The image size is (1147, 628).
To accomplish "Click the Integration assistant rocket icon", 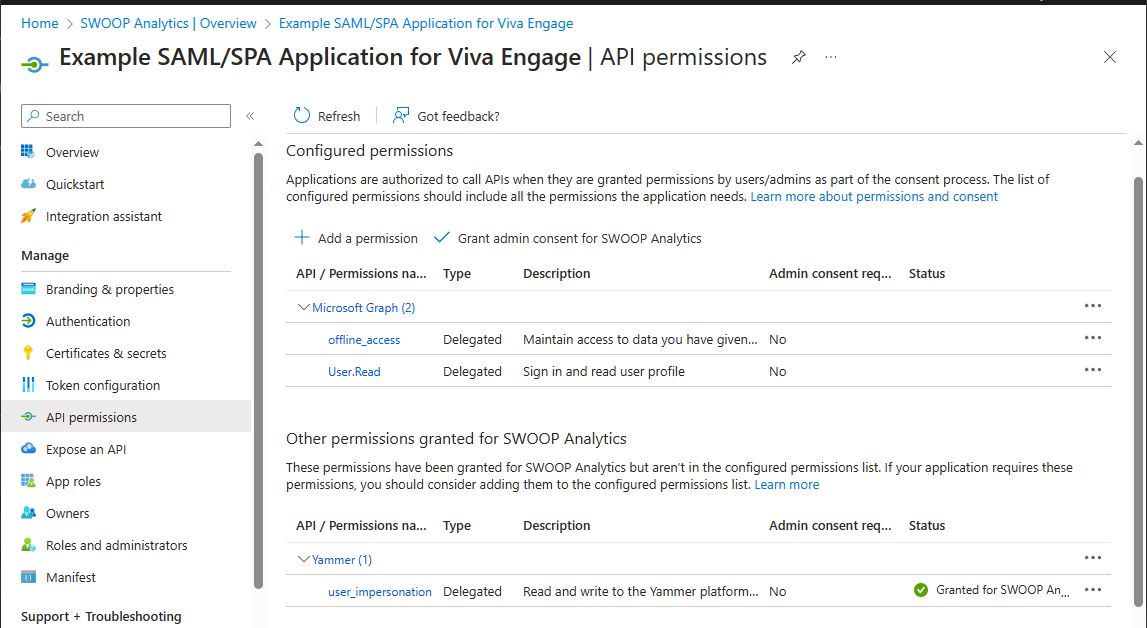I will (x=29, y=216).
